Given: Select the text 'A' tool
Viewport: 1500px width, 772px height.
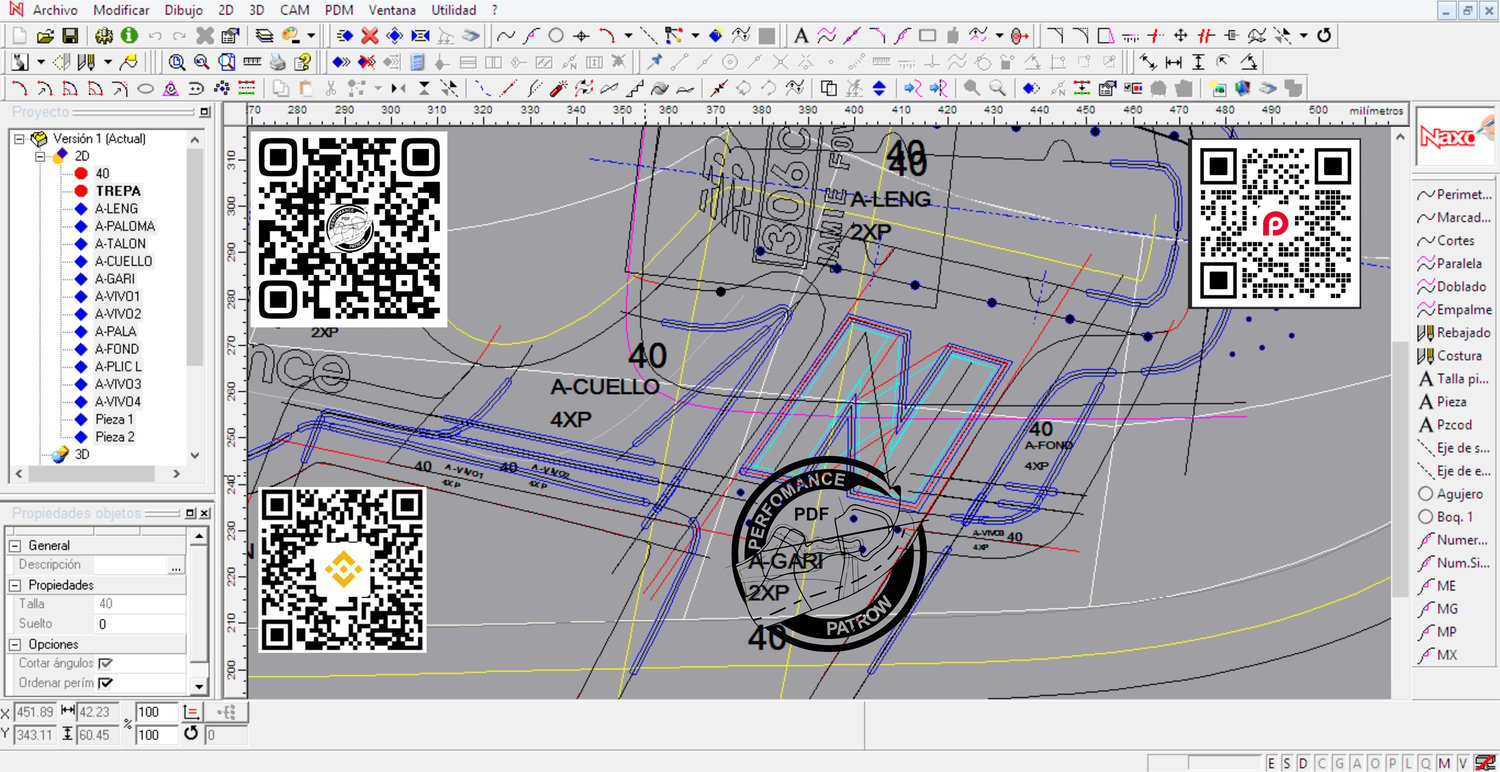Looking at the screenshot, I should pyautogui.click(x=801, y=36).
